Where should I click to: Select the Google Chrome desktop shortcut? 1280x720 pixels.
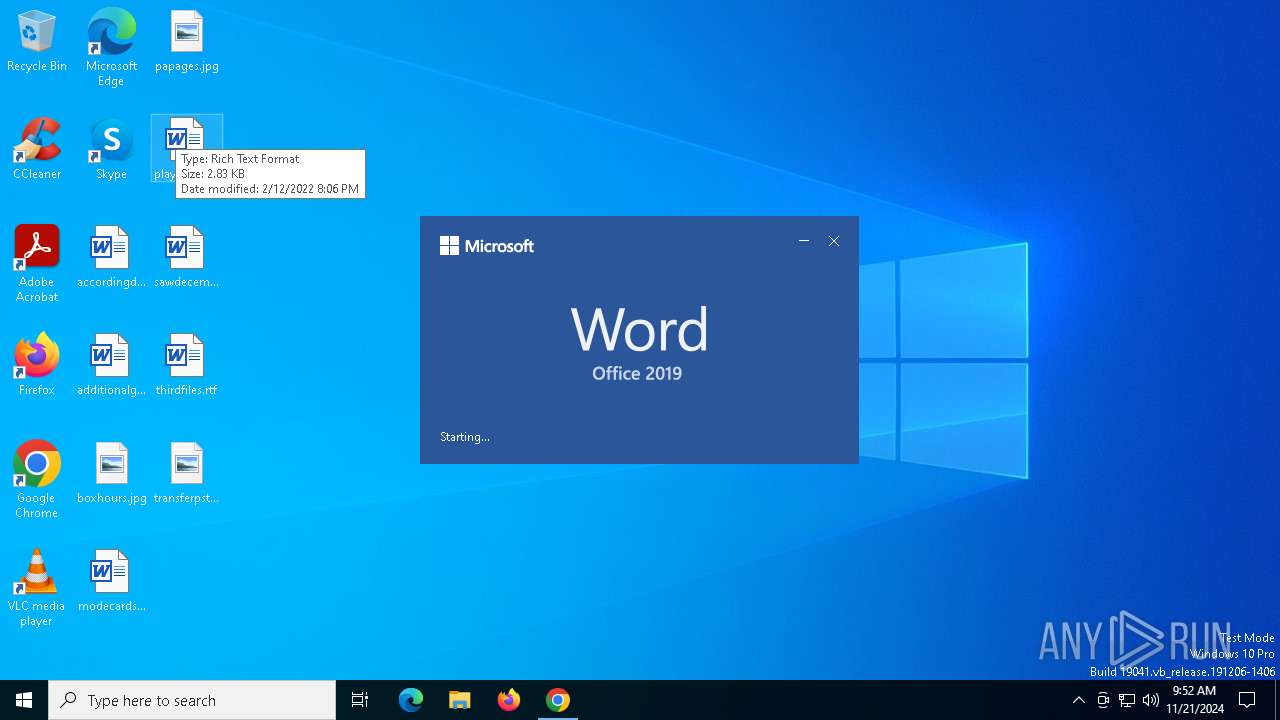point(37,480)
